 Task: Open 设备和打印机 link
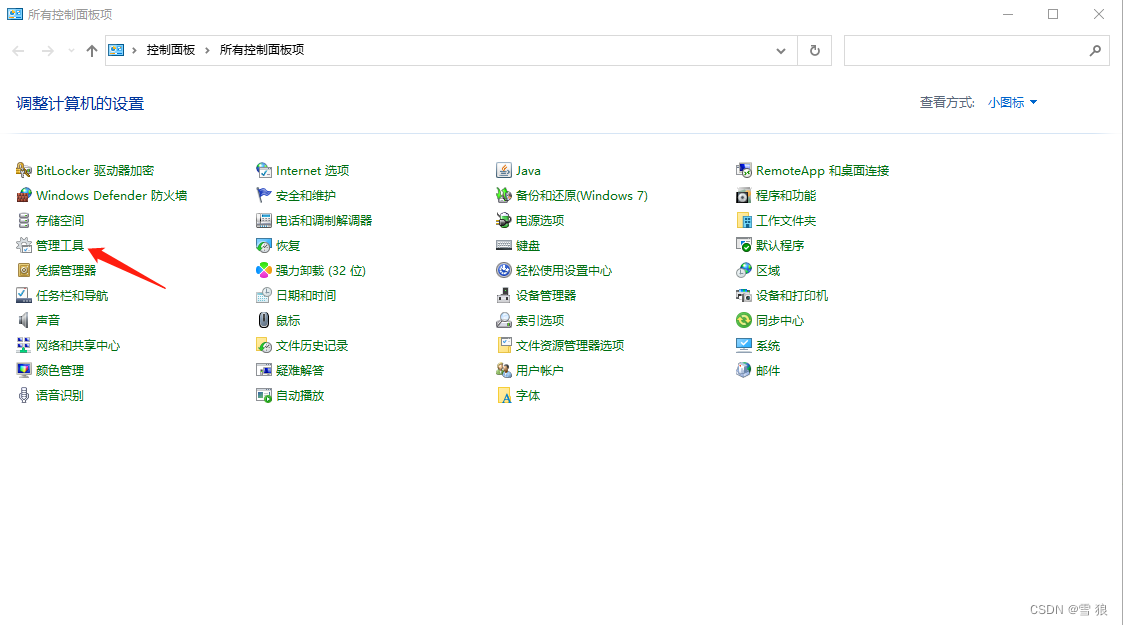point(791,296)
